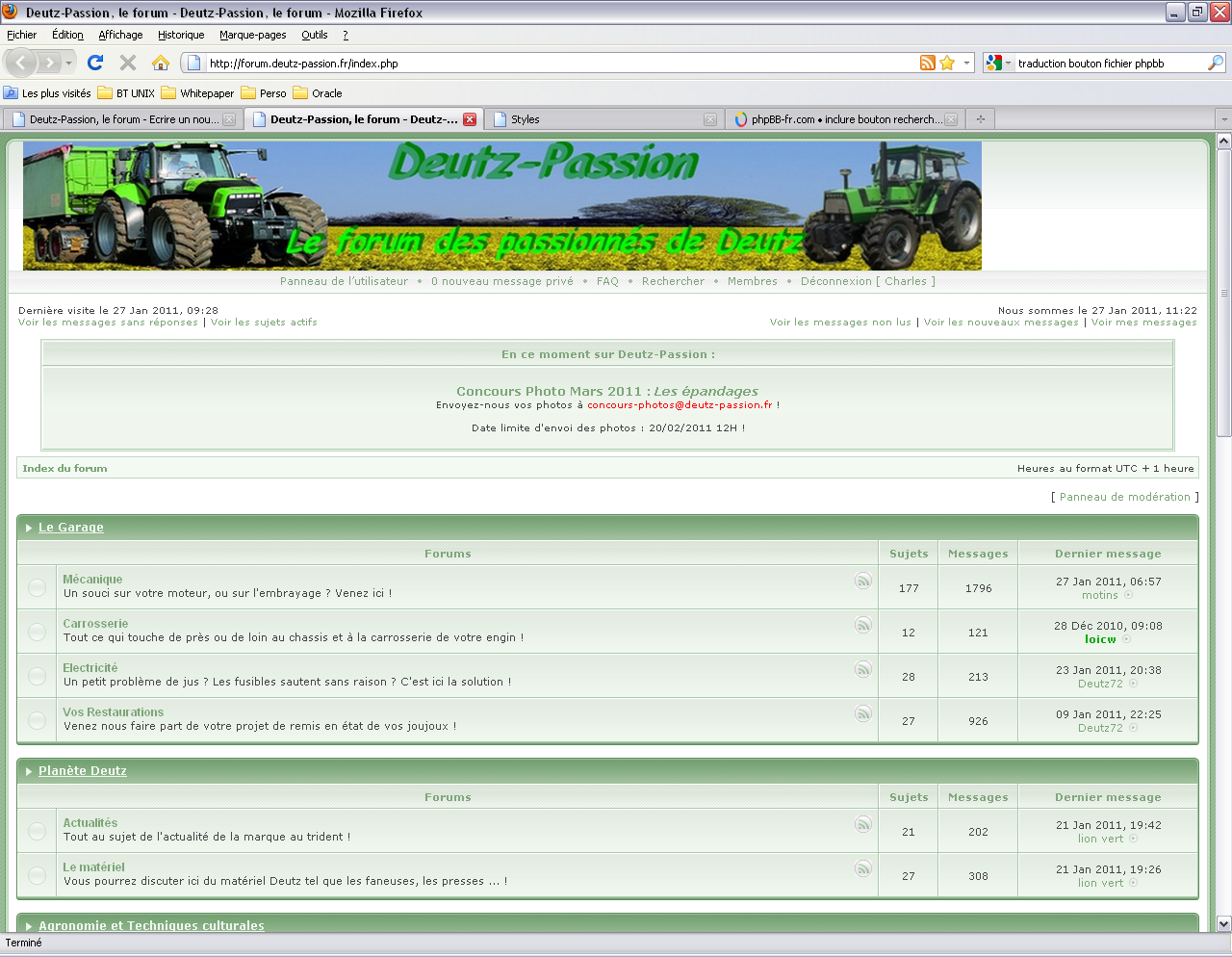Open Les plus visités bookmark menu
Image resolution: width=1232 pixels, height=957 pixels.
tap(47, 93)
